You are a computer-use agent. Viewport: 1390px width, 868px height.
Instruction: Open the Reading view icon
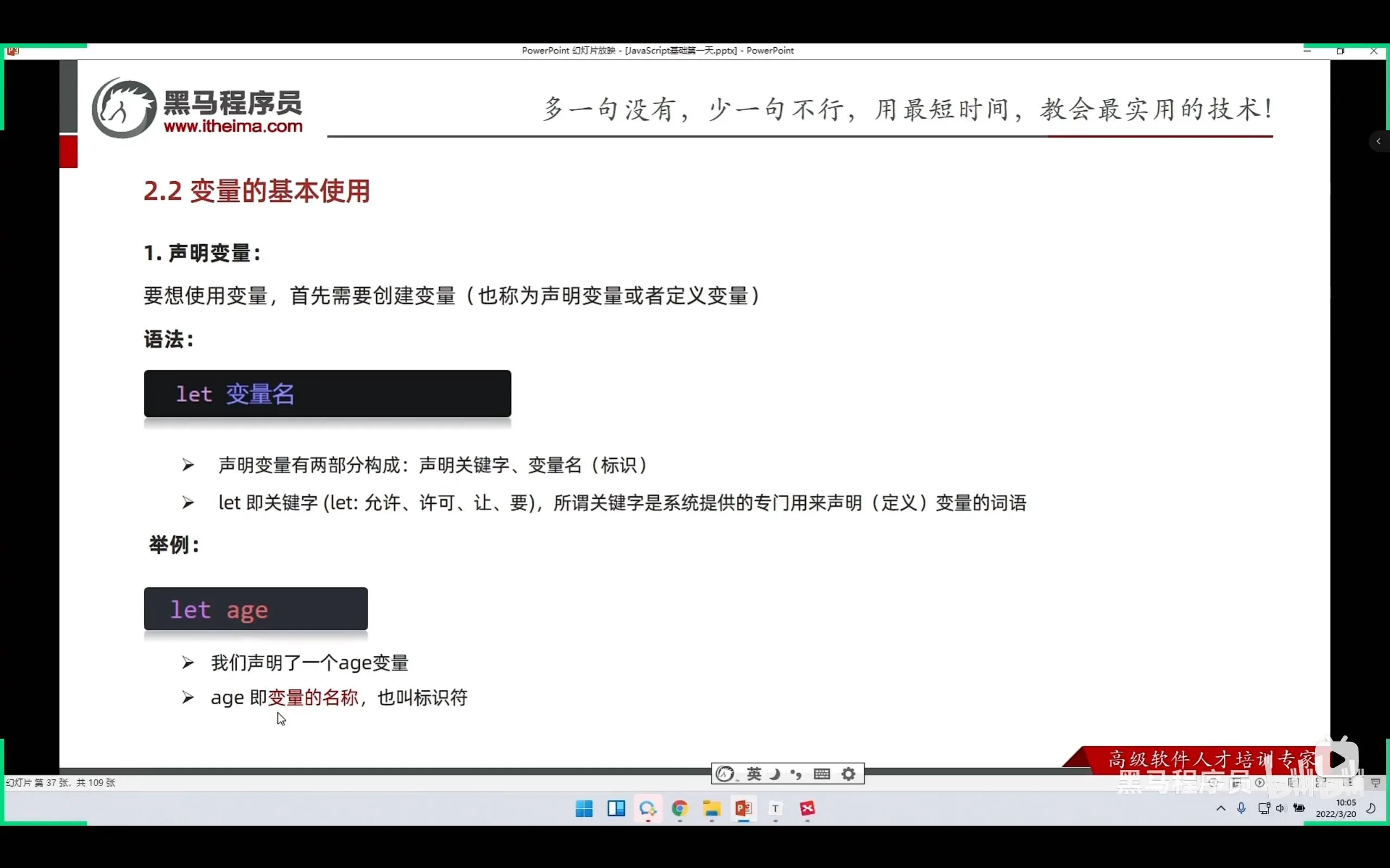1348,782
